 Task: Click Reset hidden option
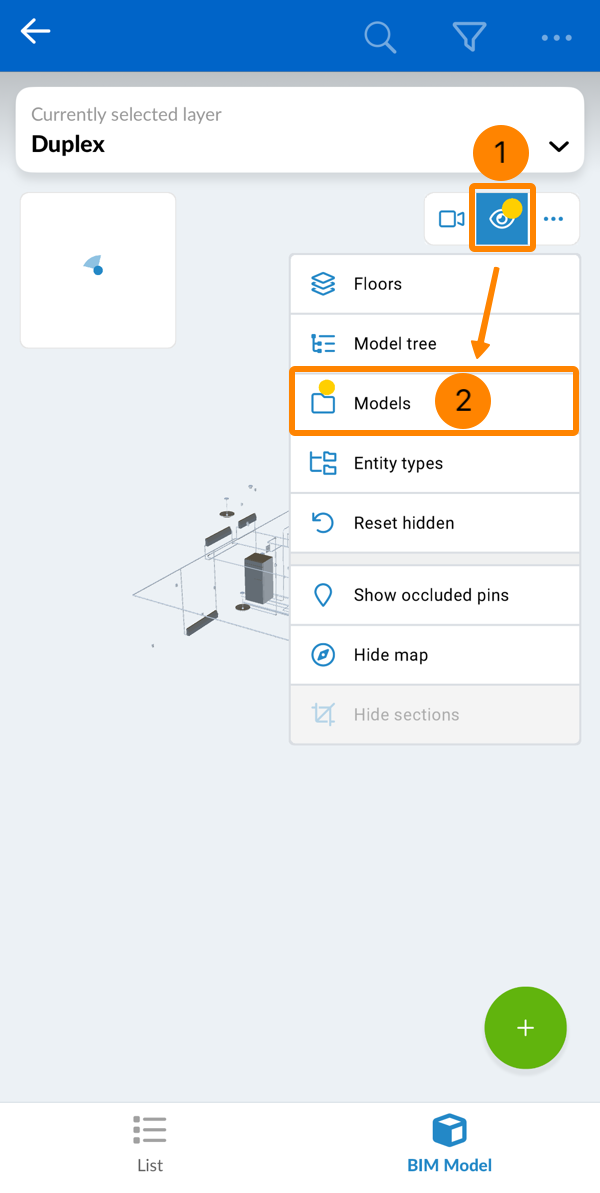[435, 523]
